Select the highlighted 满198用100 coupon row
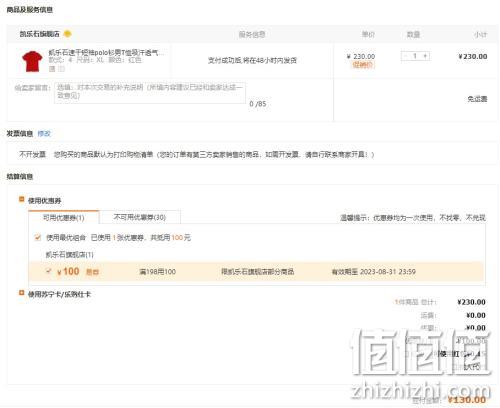The height and width of the screenshot is (408, 500). point(256,271)
